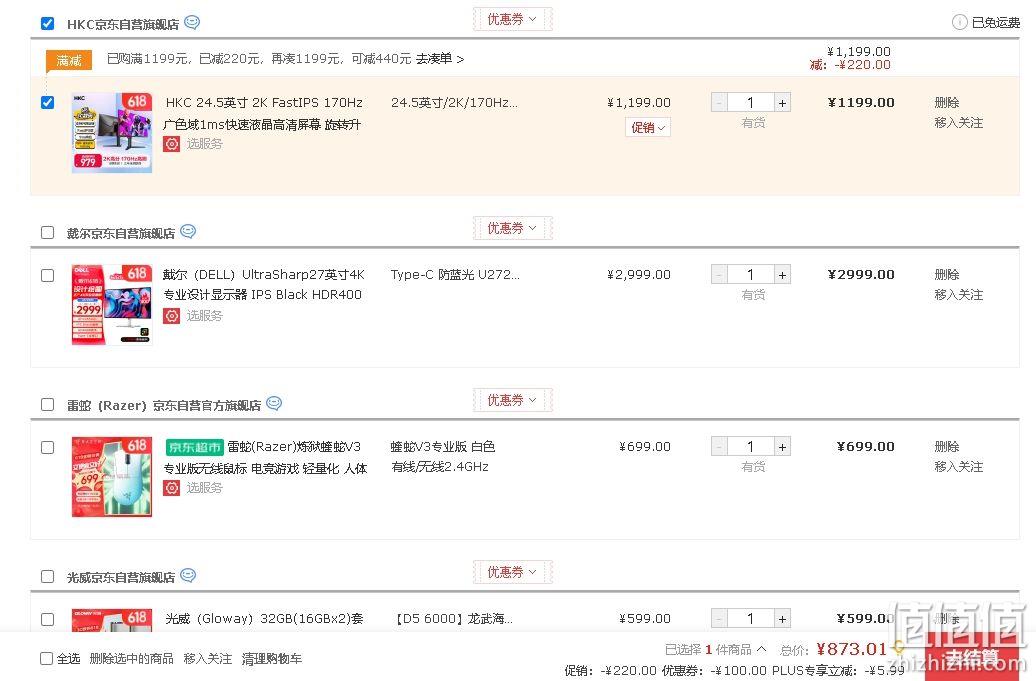Check the Gloway 32GB memory item checkbox
The height and width of the screenshot is (681, 1036).
[48, 620]
